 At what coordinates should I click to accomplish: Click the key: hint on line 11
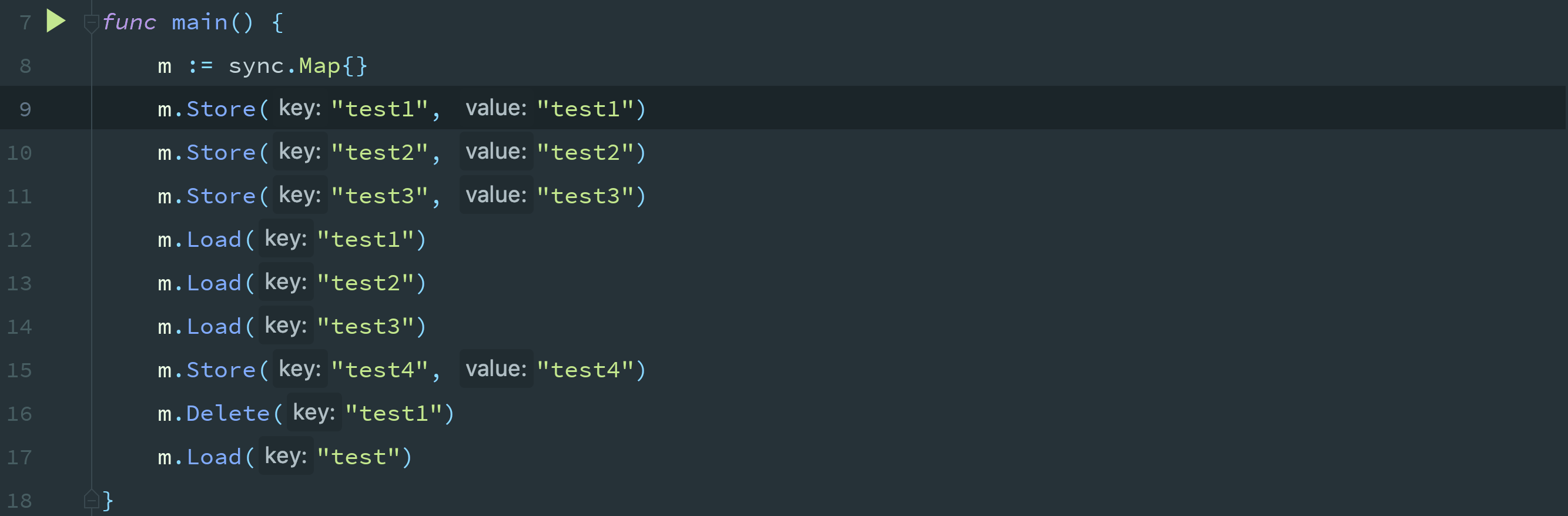300,195
